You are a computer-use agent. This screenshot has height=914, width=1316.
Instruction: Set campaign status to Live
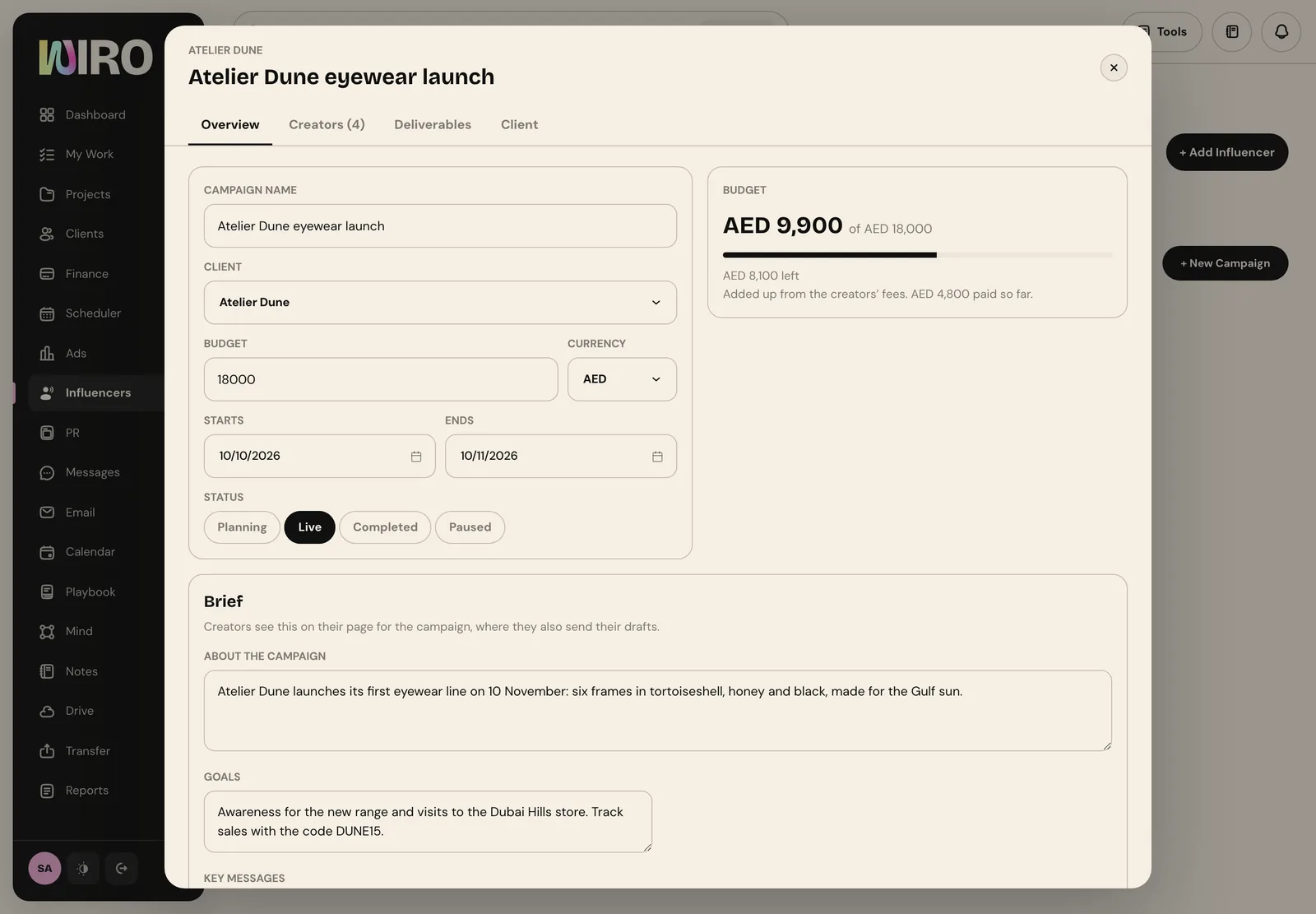tap(309, 527)
